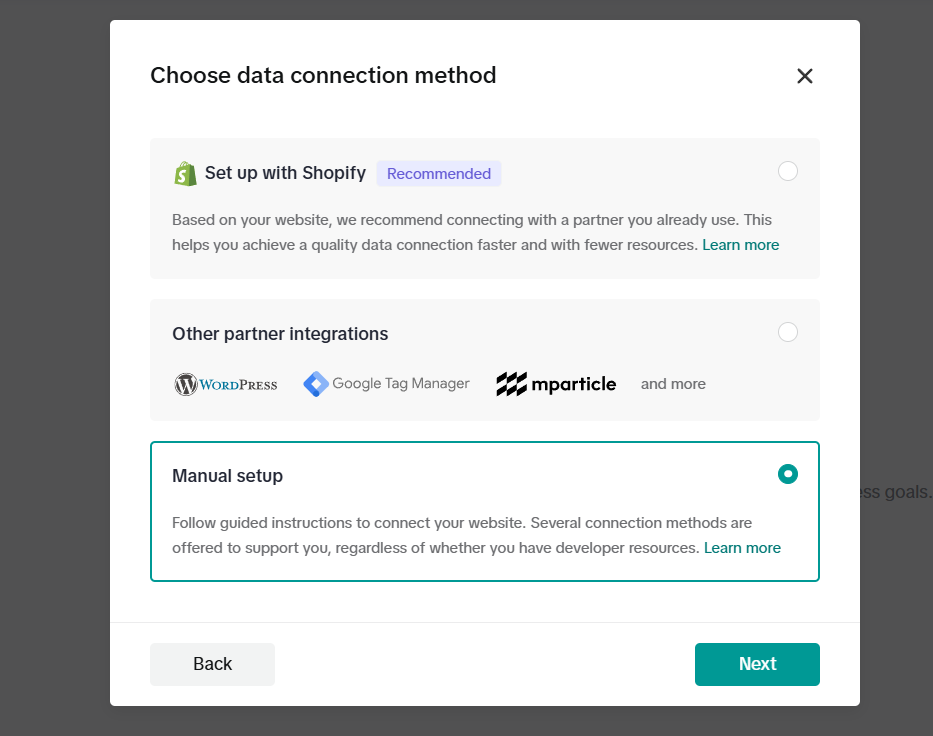The height and width of the screenshot is (736, 933).
Task: Click the Manual setup heading
Action: [227, 476]
